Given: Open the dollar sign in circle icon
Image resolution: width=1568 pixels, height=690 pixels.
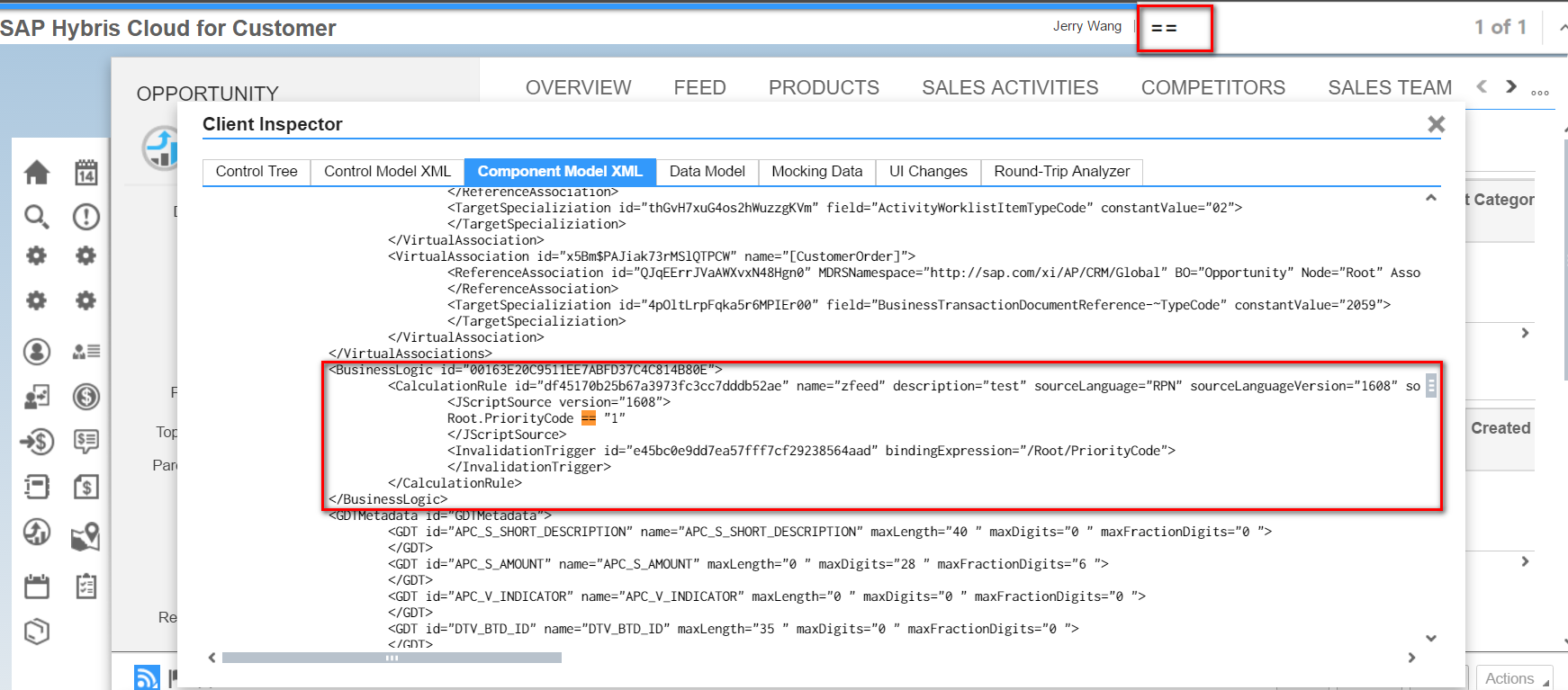Looking at the screenshot, I should point(86,397).
